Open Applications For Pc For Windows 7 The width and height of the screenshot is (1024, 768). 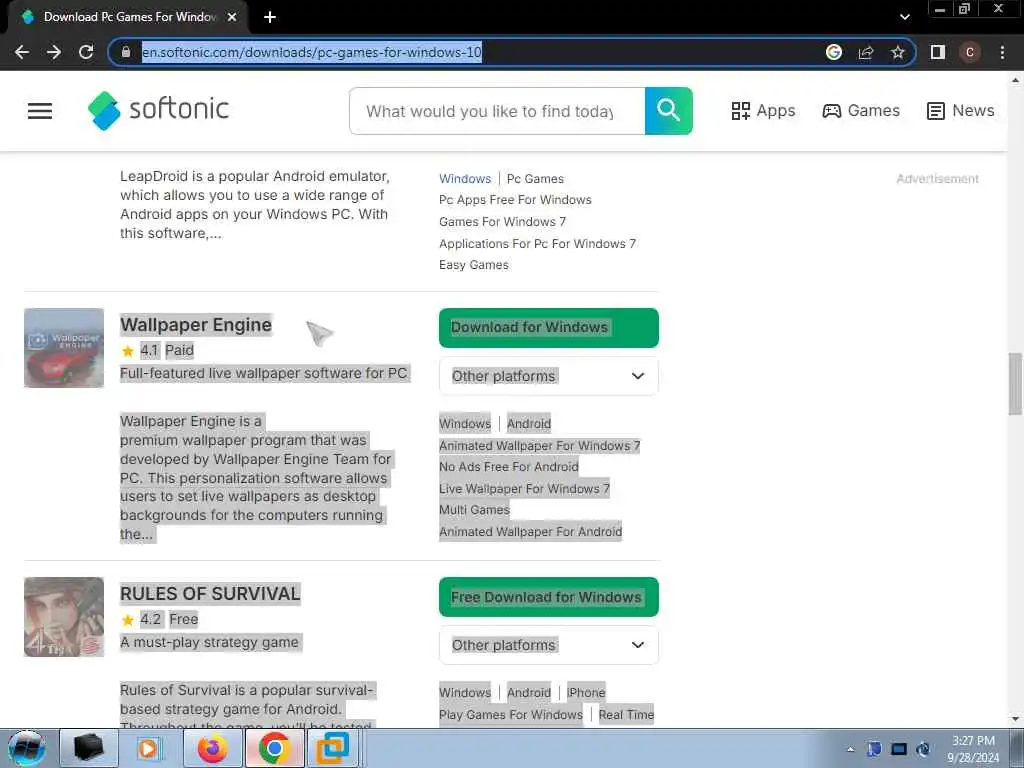(x=537, y=244)
